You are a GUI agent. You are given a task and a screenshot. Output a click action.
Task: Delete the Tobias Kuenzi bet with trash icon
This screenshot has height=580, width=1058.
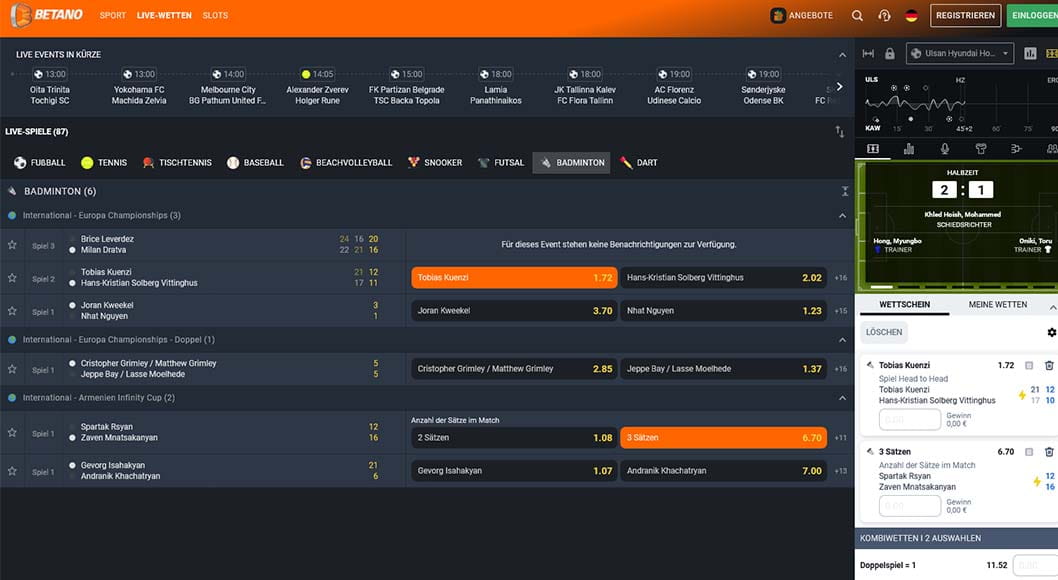coord(1049,366)
